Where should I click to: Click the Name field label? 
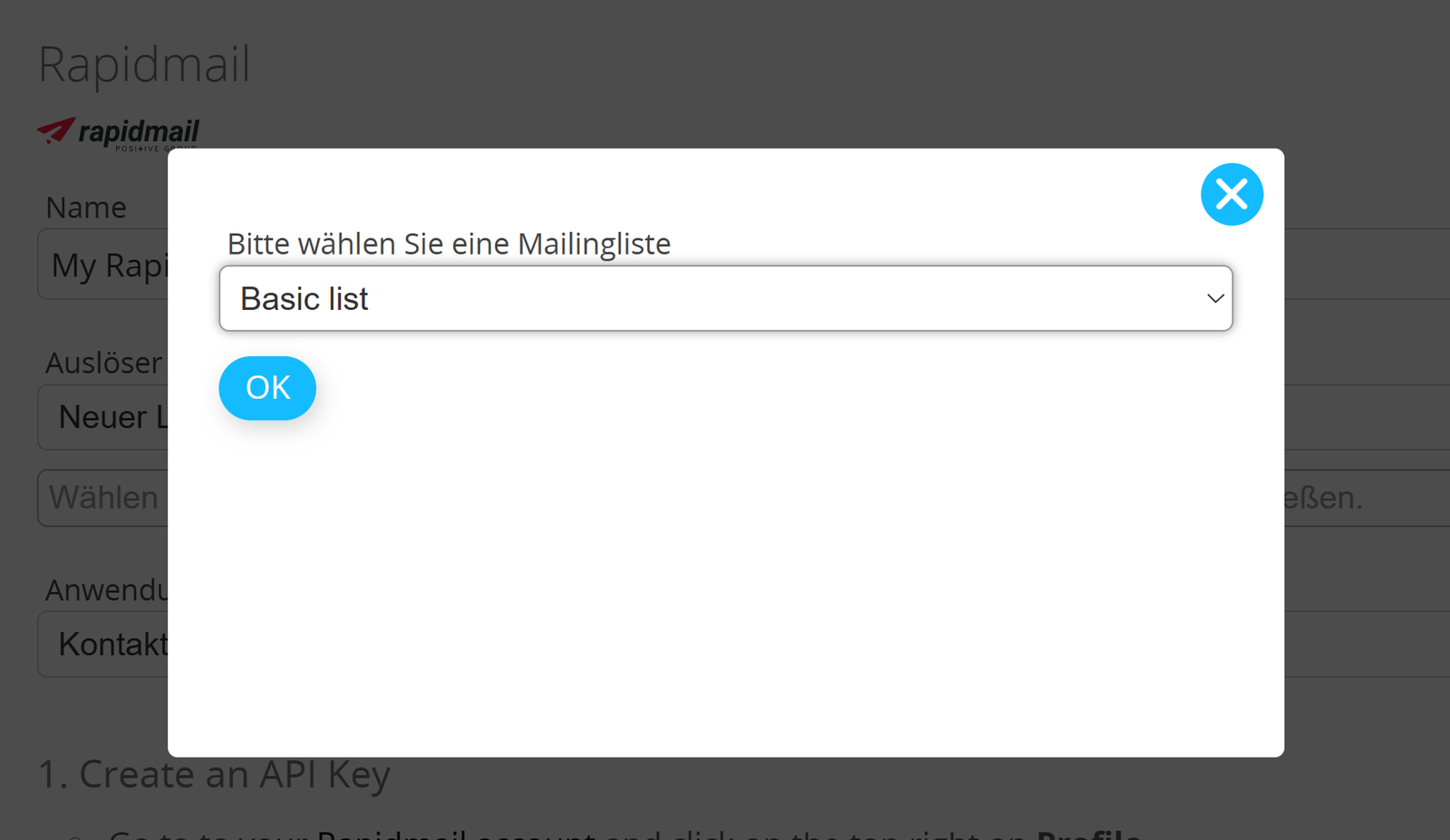click(x=85, y=207)
